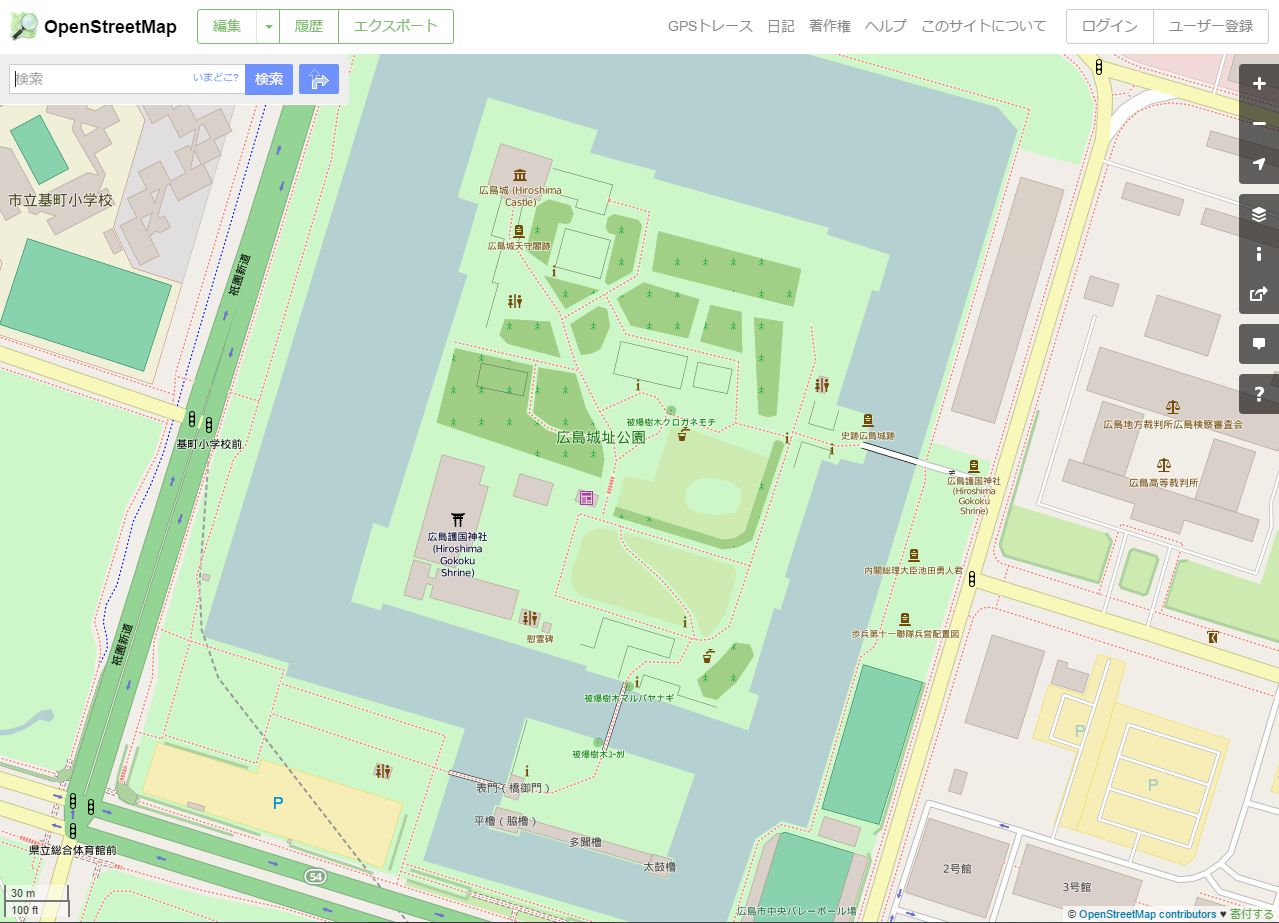1279x923 pixels.
Task: Click the 平櫓（脇櫓）label
Action: point(506,821)
